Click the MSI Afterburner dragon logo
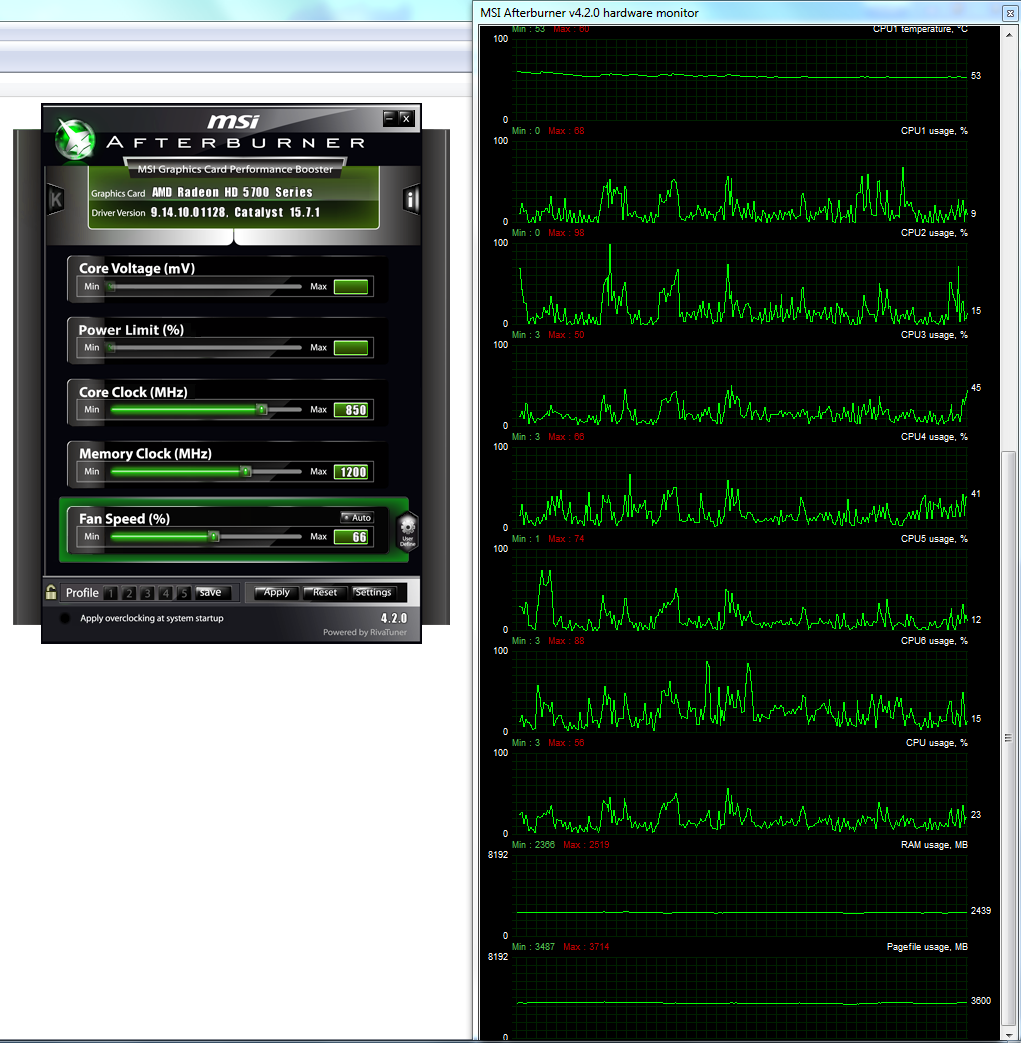1021x1043 pixels. point(74,139)
